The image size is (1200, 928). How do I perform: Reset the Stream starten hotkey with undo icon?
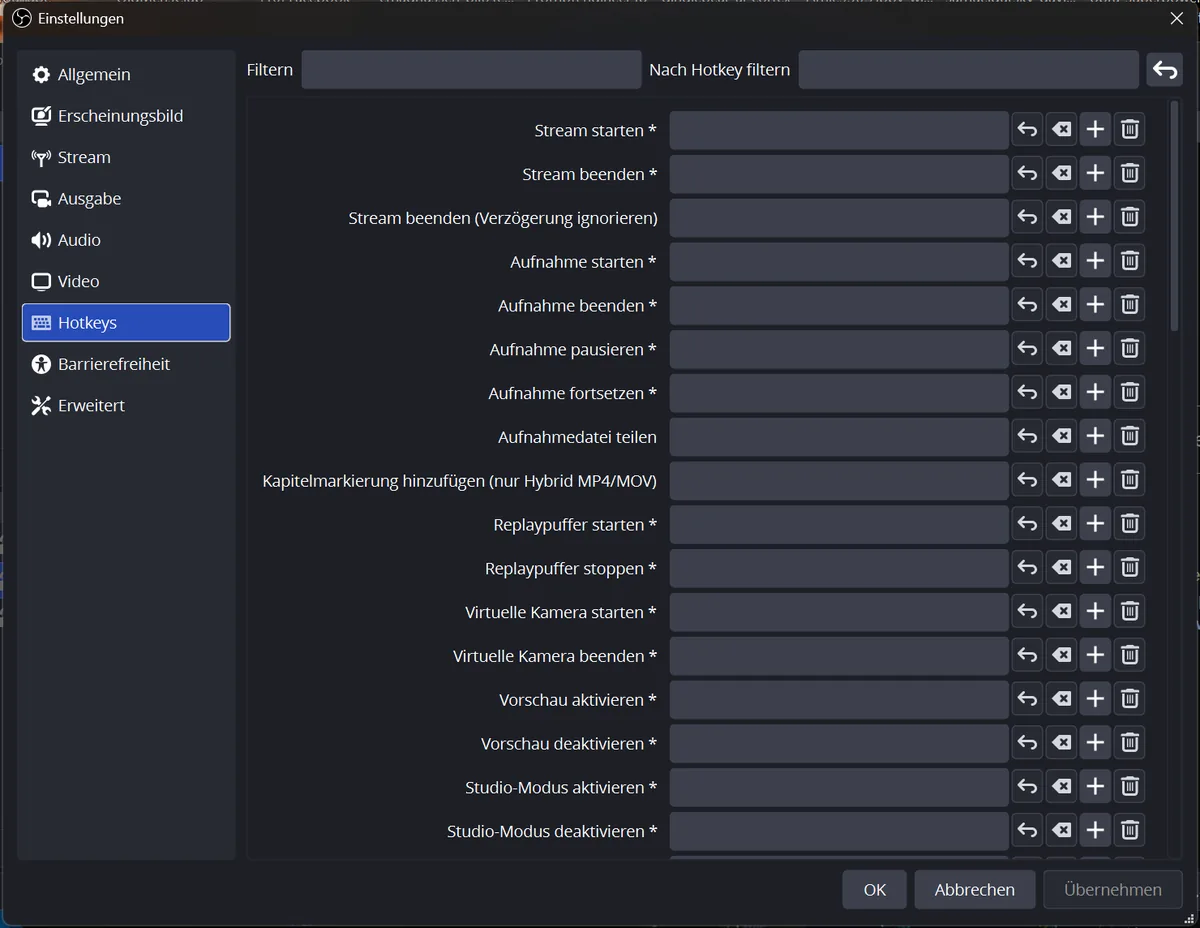point(1027,130)
